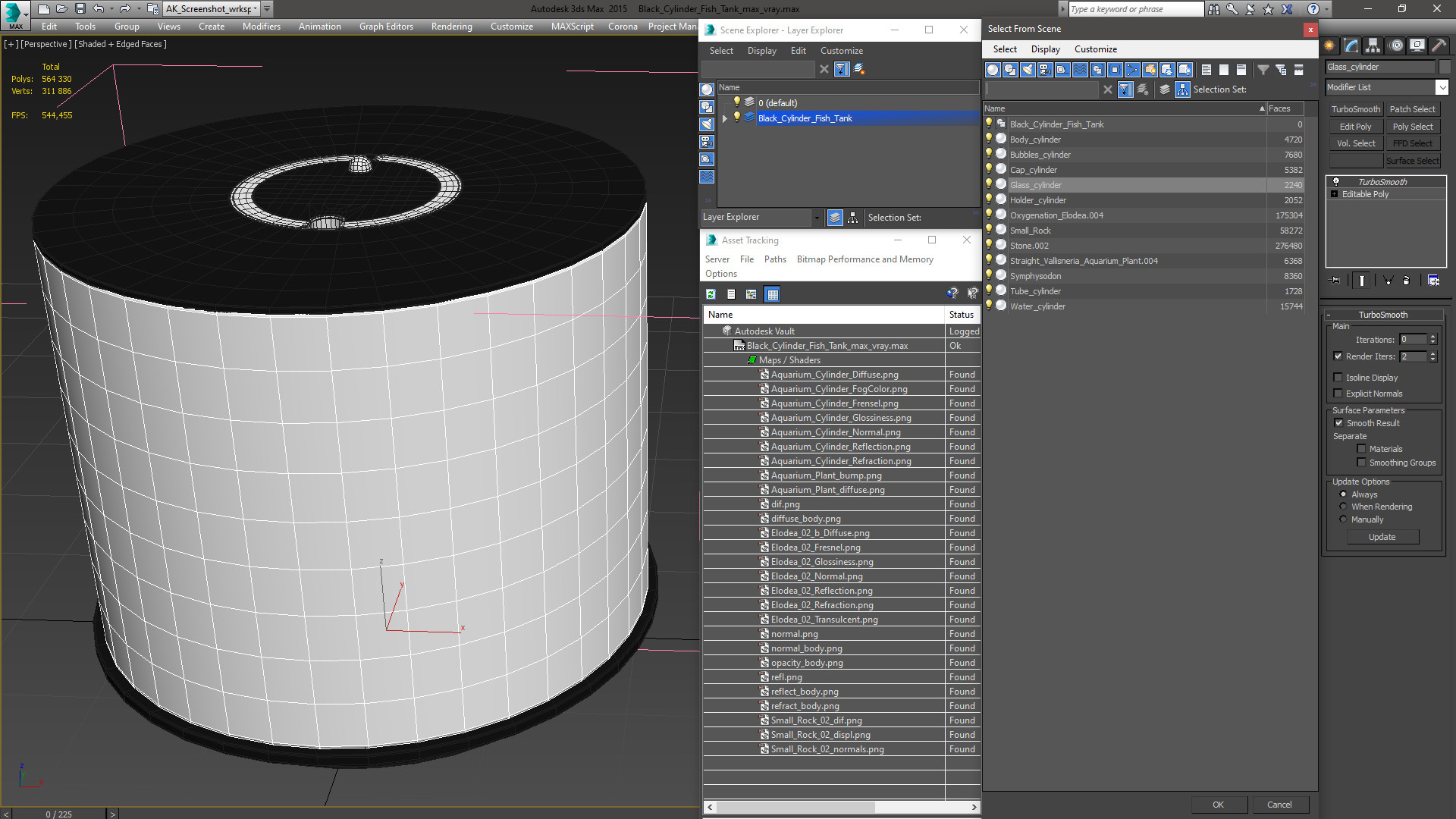
Task: Enable Separate by Materials checkbox
Action: click(x=1361, y=449)
